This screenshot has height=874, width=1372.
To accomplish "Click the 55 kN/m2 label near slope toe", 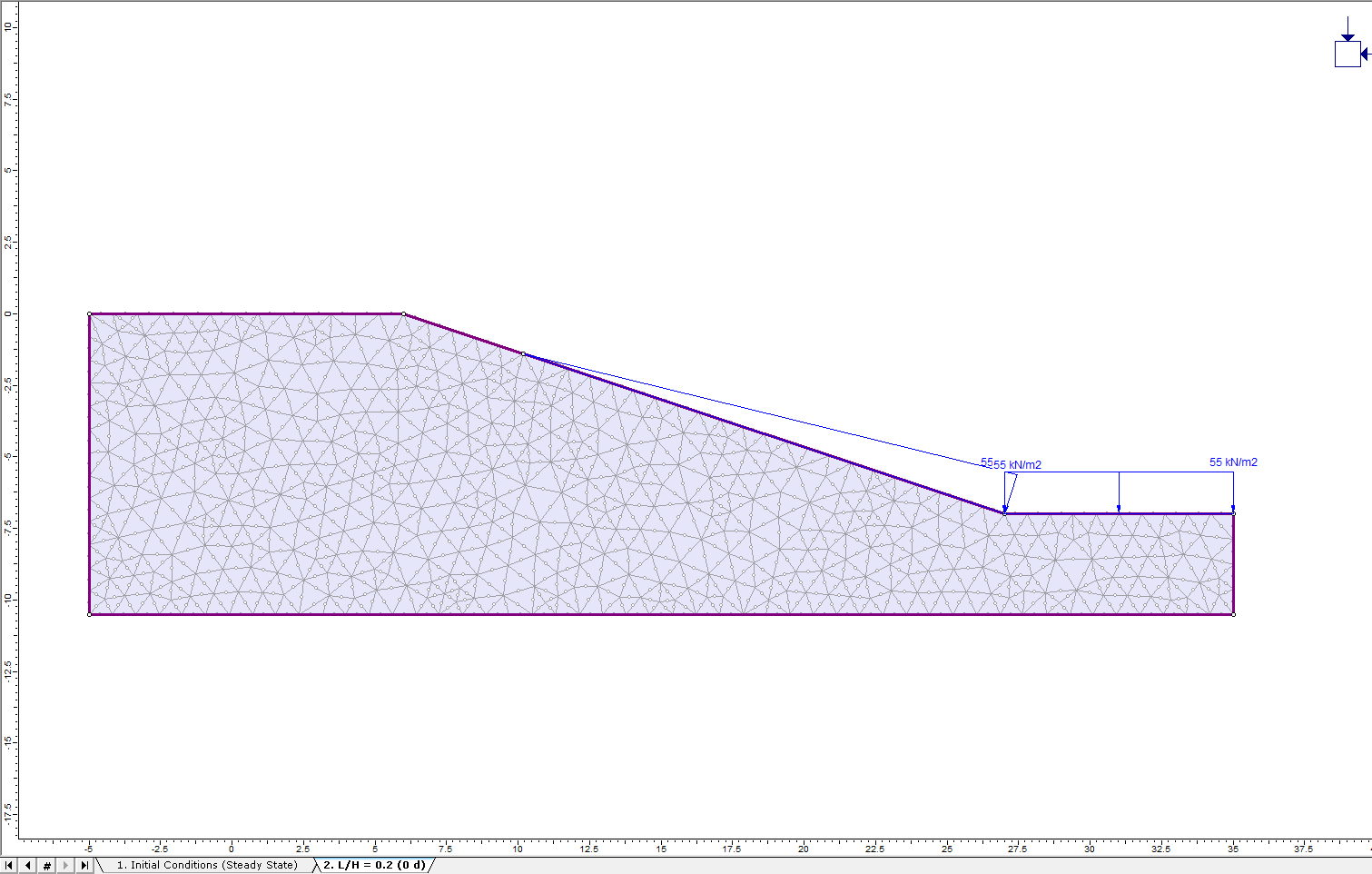I will pos(1017,465).
